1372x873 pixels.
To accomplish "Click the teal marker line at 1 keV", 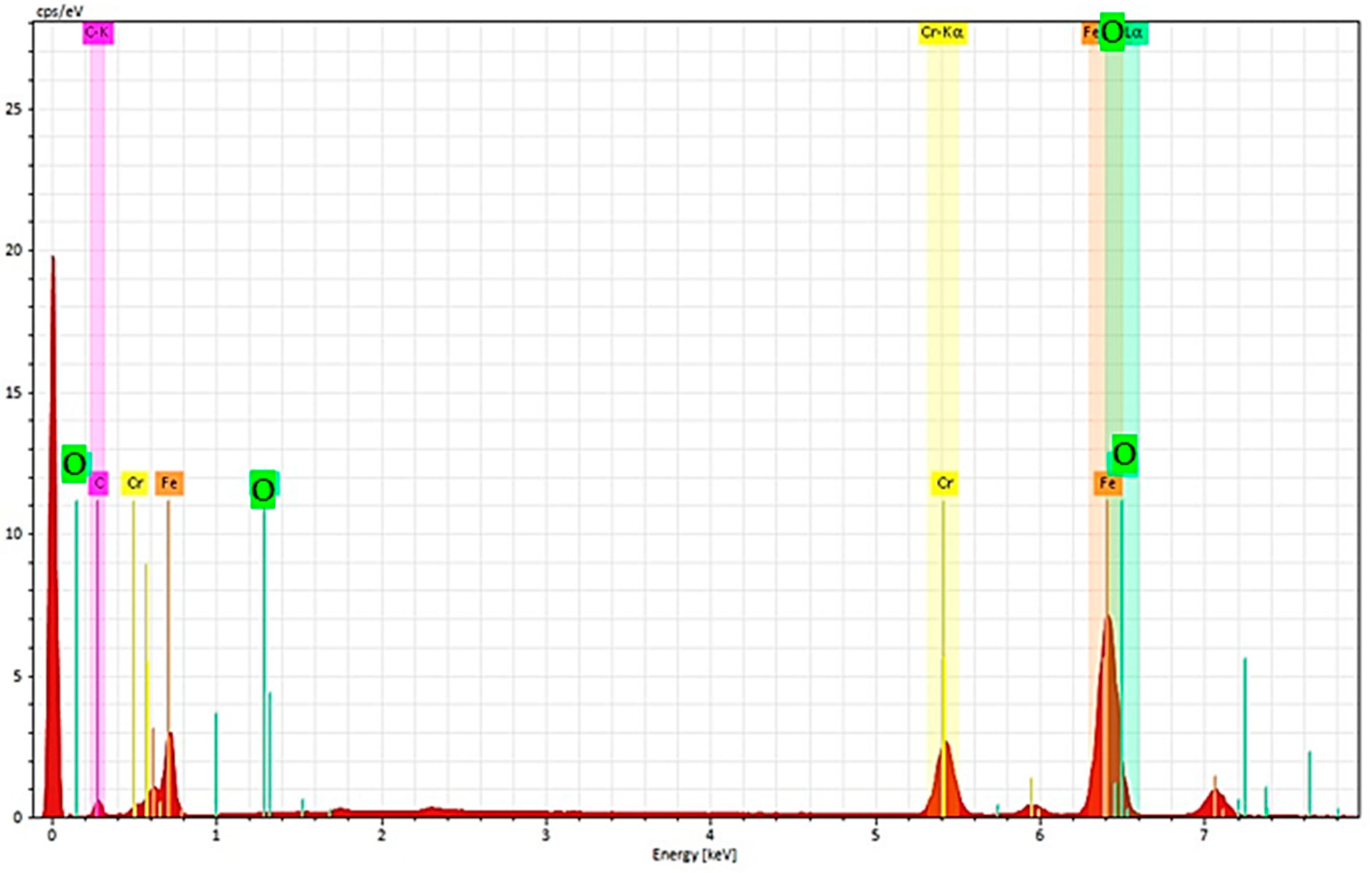I will [x=216, y=763].
